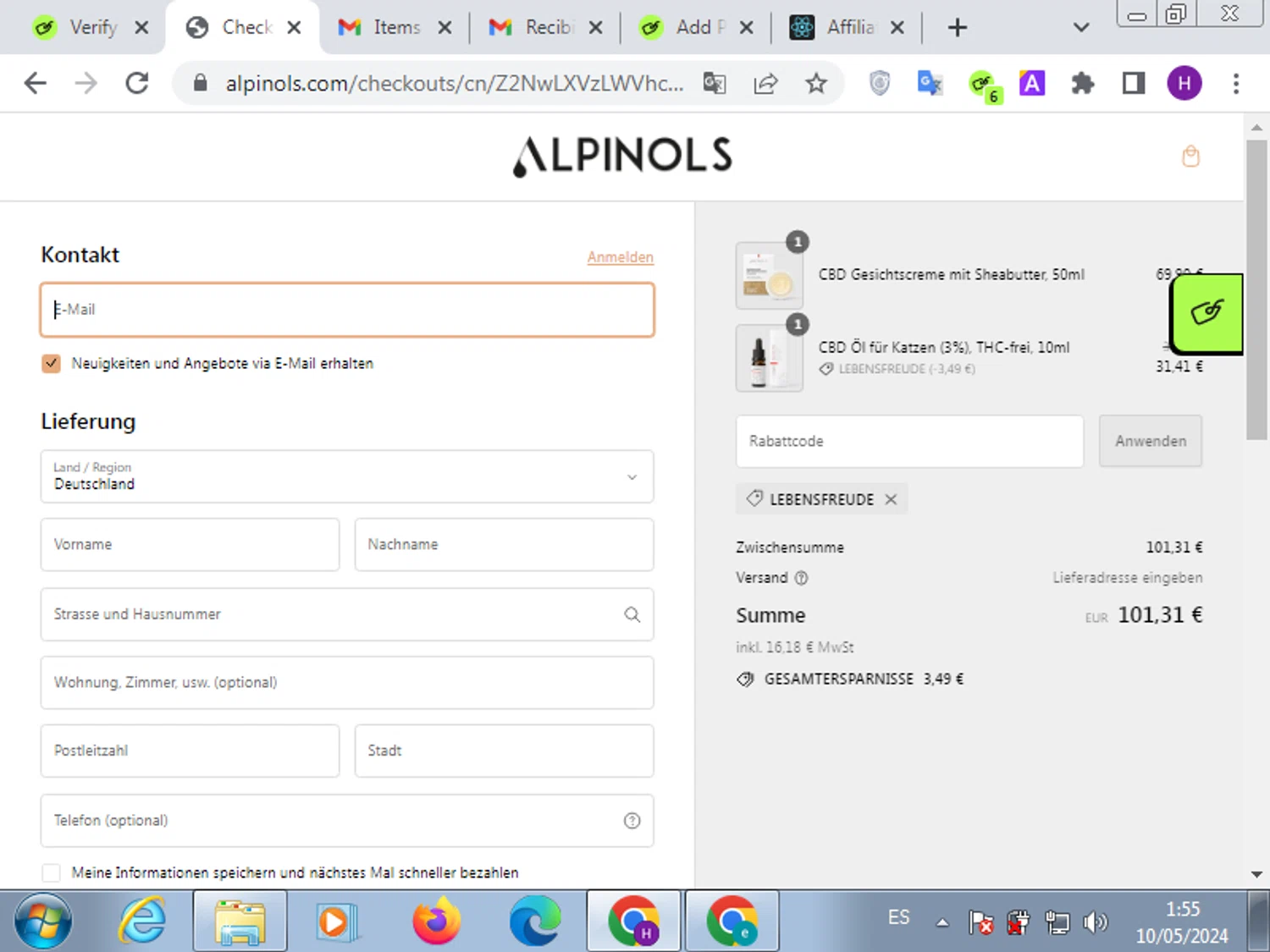Click the Nachname field

504,544
